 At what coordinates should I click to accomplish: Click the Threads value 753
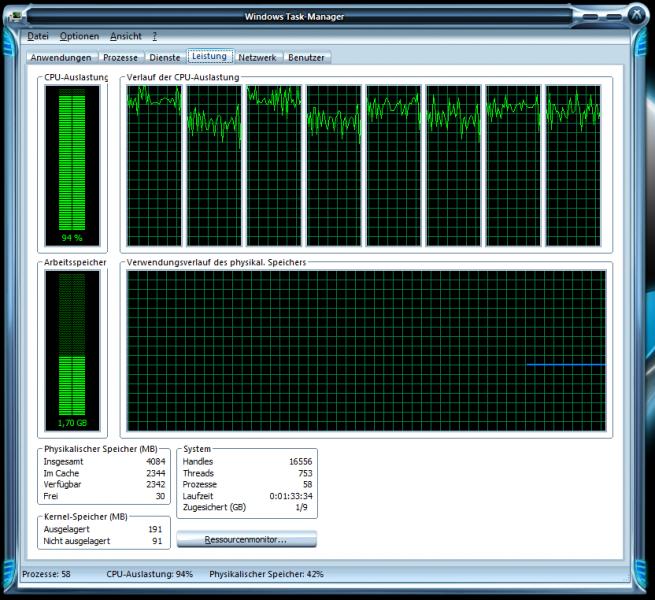305,473
